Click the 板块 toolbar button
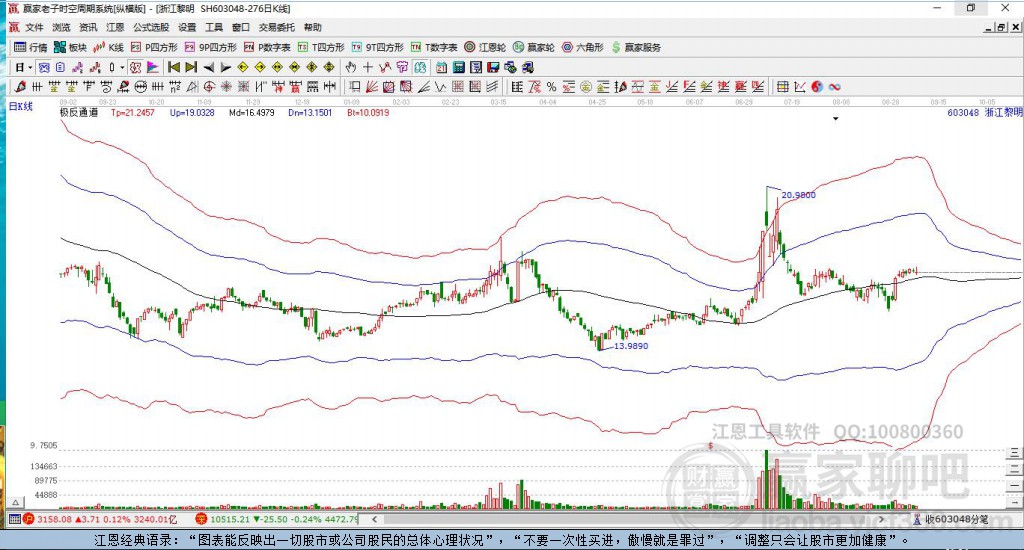This screenshot has width=1024, height=550. tap(71, 47)
